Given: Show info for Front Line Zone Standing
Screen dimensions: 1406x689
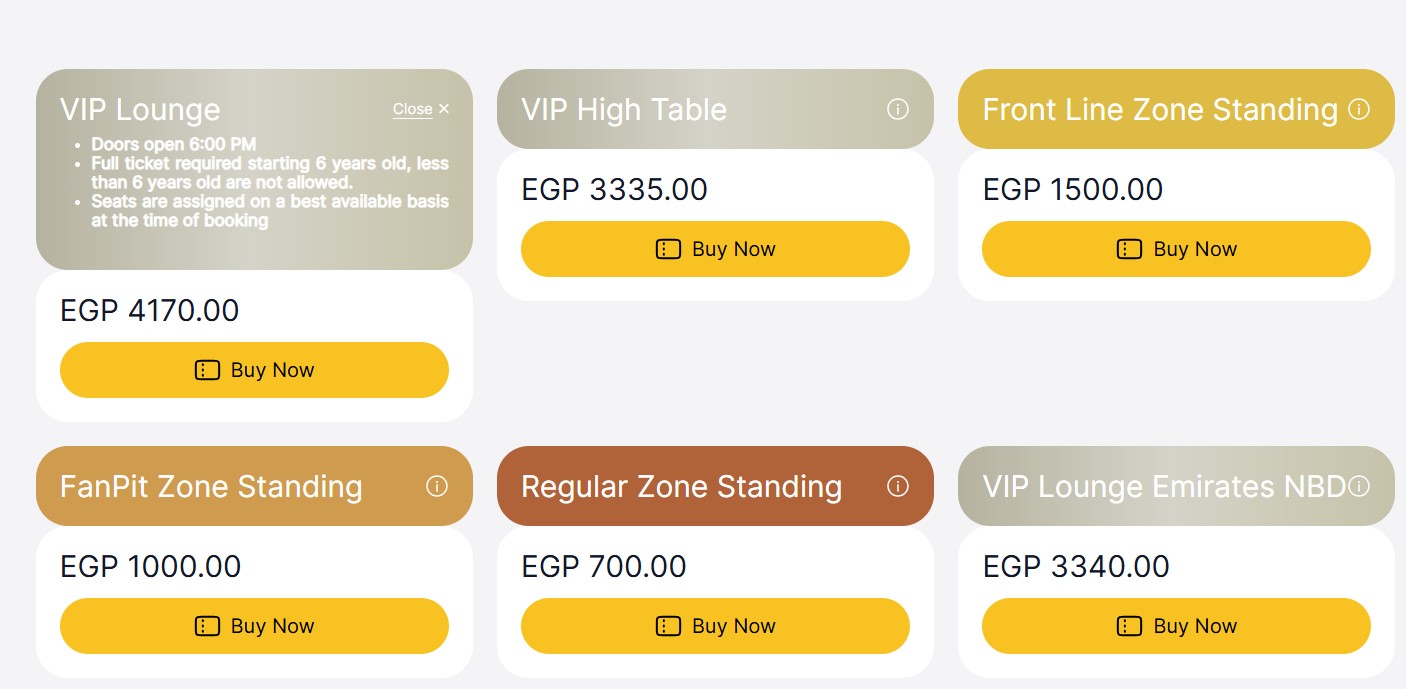Looking at the screenshot, I should [x=1359, y=109].
